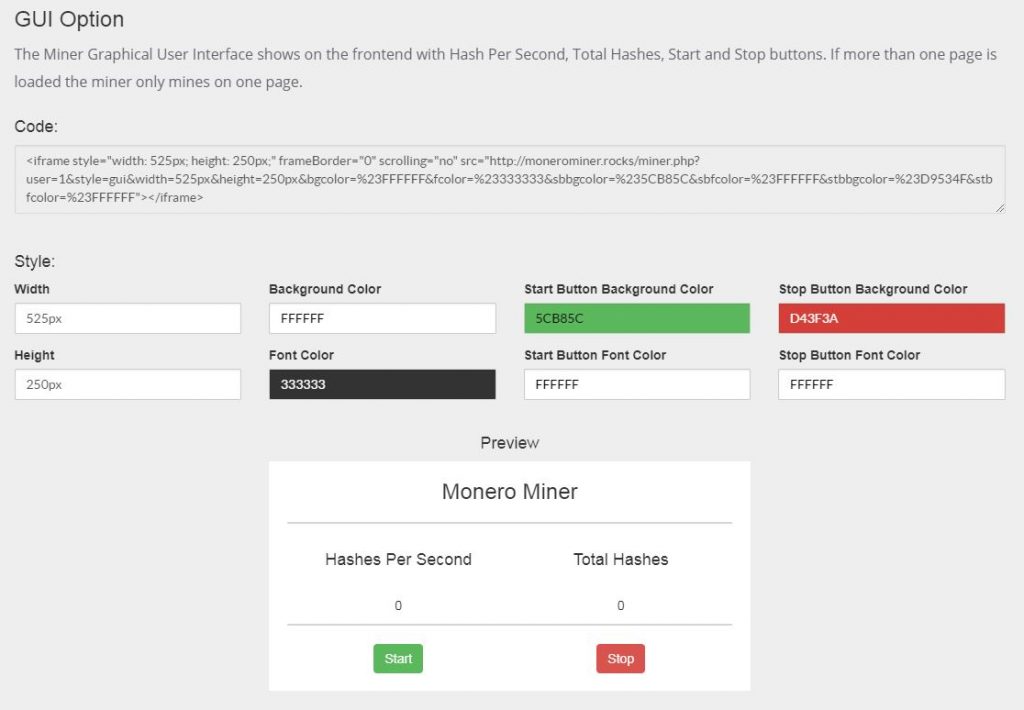The height and width of the screenshot is (710, 1024).
Task: Select the Font Color 333333 field
Action: (x=382, y=385)
